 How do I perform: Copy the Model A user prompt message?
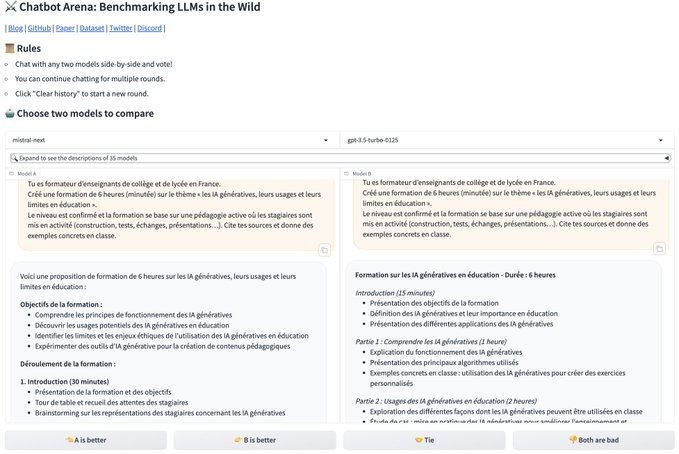point(324,250)
